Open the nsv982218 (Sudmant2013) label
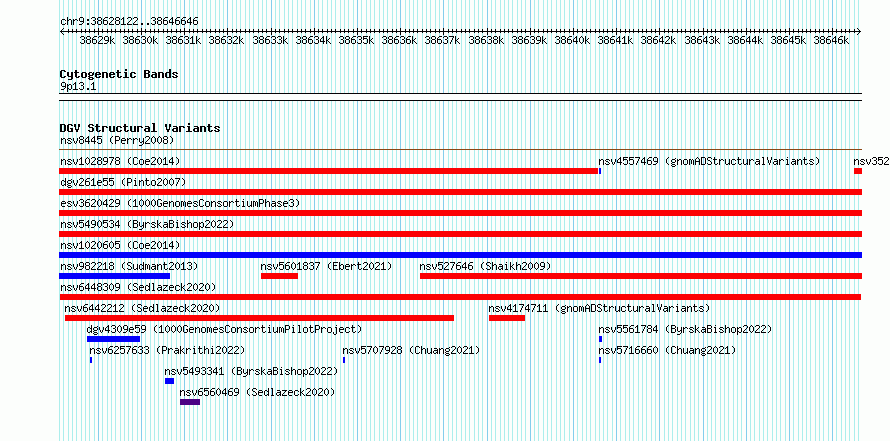The image size is (890, 441). (129, 266)
